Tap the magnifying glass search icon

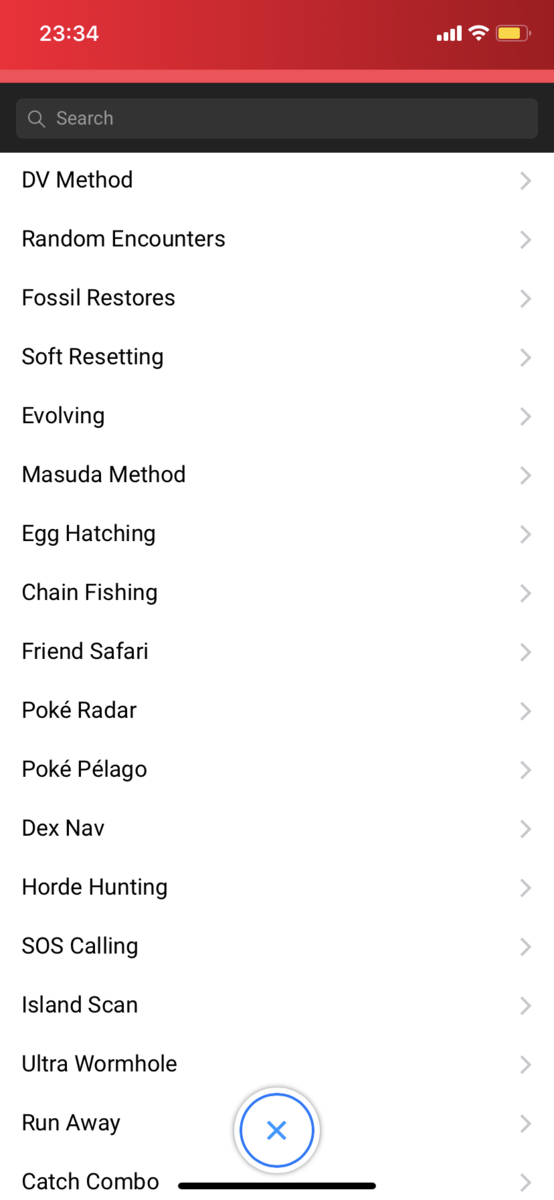pyautogui.click(x=37, y=119)
